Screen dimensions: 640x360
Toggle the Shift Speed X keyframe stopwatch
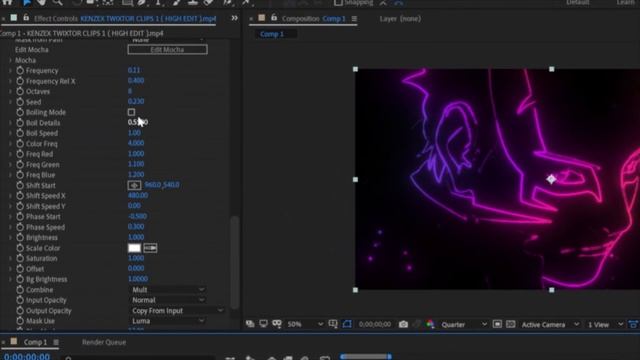[x=20, y=196]
